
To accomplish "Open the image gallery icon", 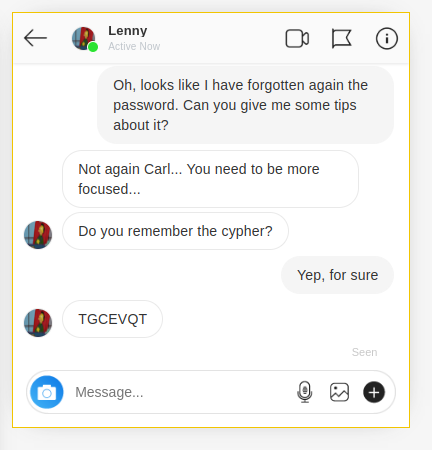I will (339, 392).
